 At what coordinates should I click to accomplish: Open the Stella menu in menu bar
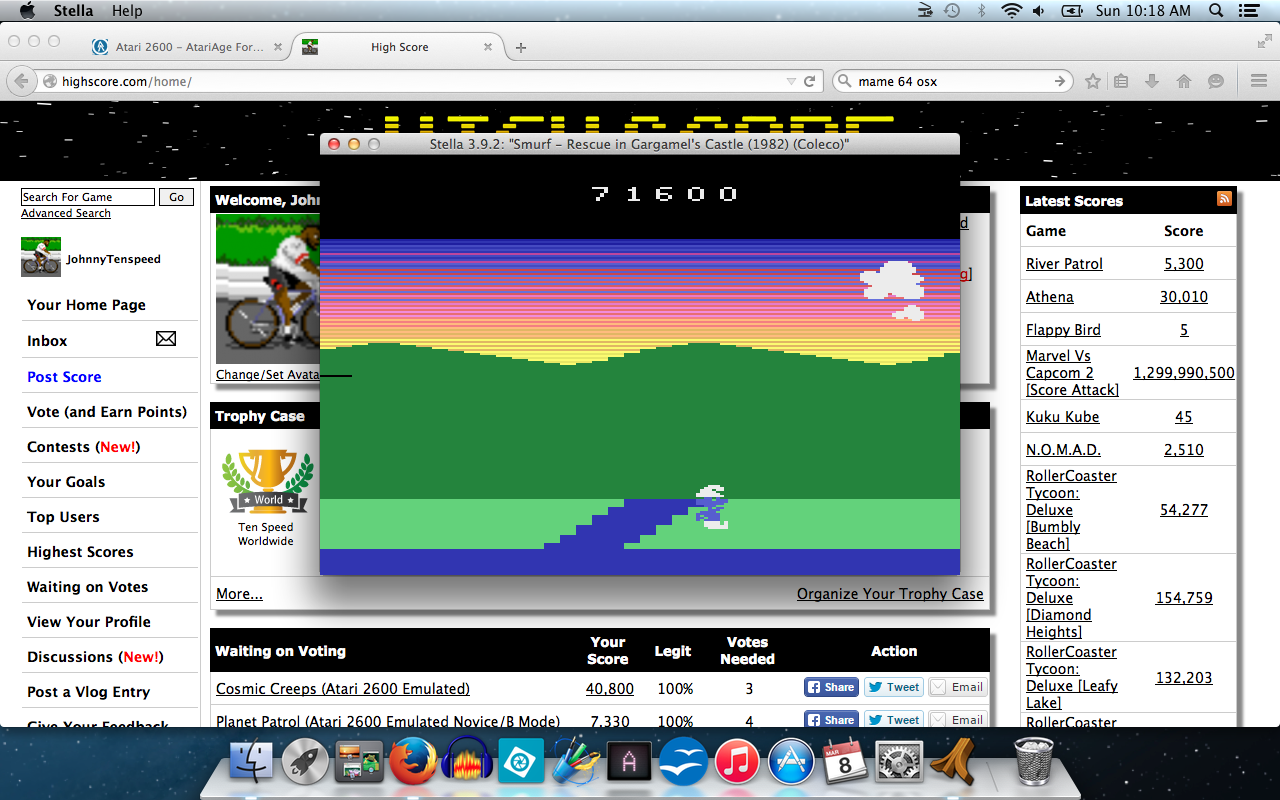pos(73,11)
